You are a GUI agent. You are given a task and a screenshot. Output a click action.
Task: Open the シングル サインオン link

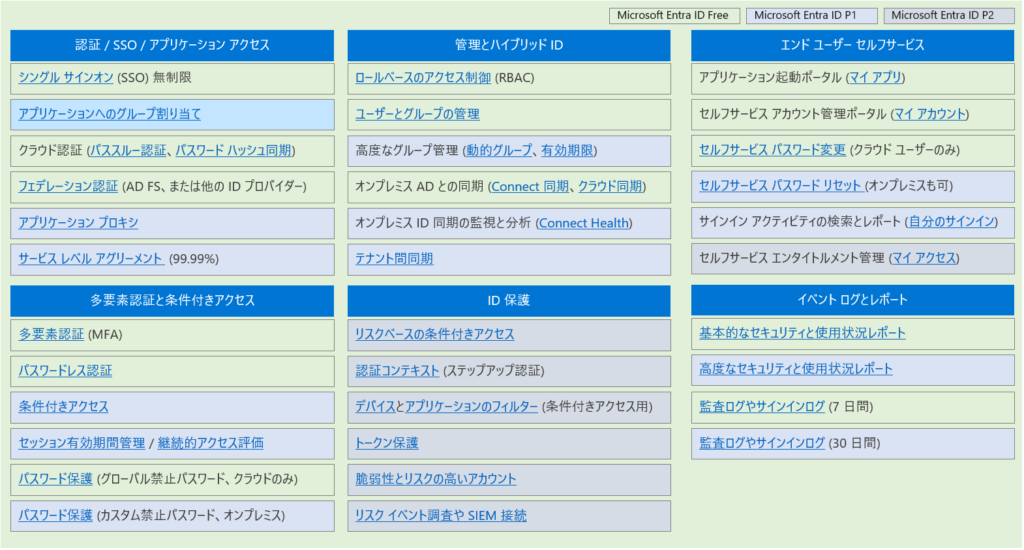coord(66,78)
